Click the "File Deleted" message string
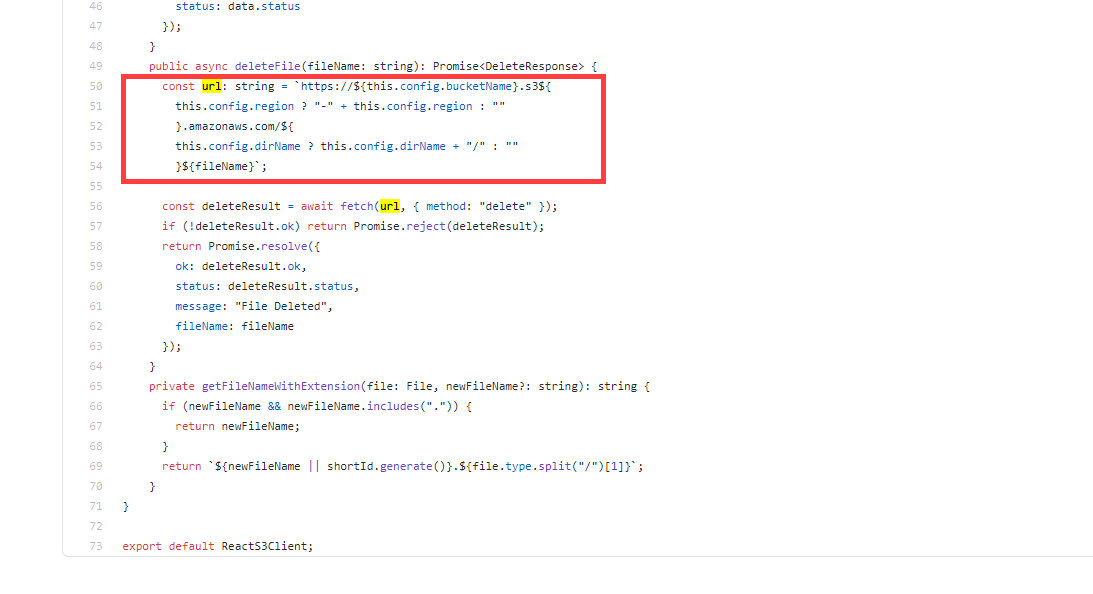Image resolution: width=1093 pixels, height=594 pixels. tap(281, 306)
